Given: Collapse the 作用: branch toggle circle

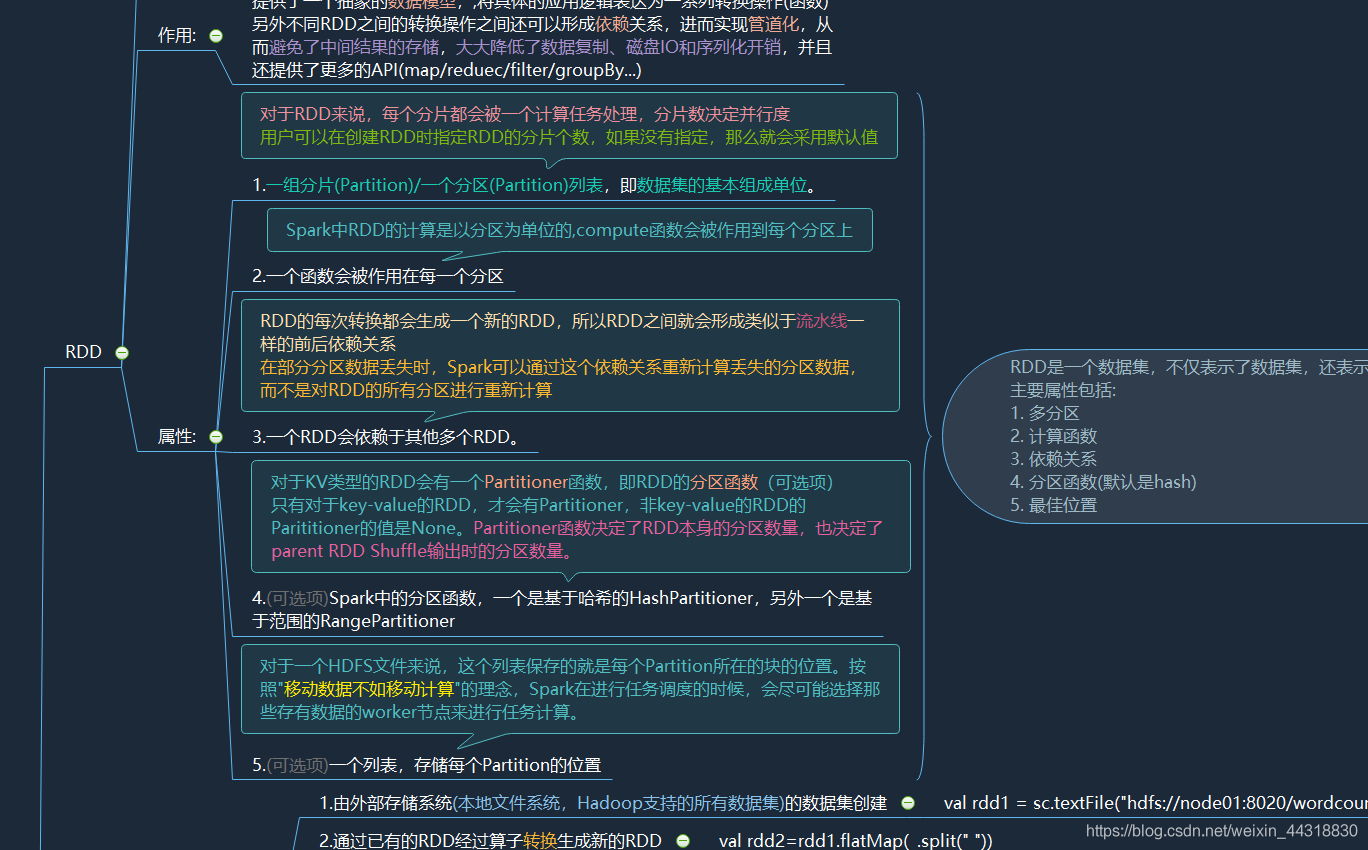Looking at the screenshot, I should [x=216, y=36].
